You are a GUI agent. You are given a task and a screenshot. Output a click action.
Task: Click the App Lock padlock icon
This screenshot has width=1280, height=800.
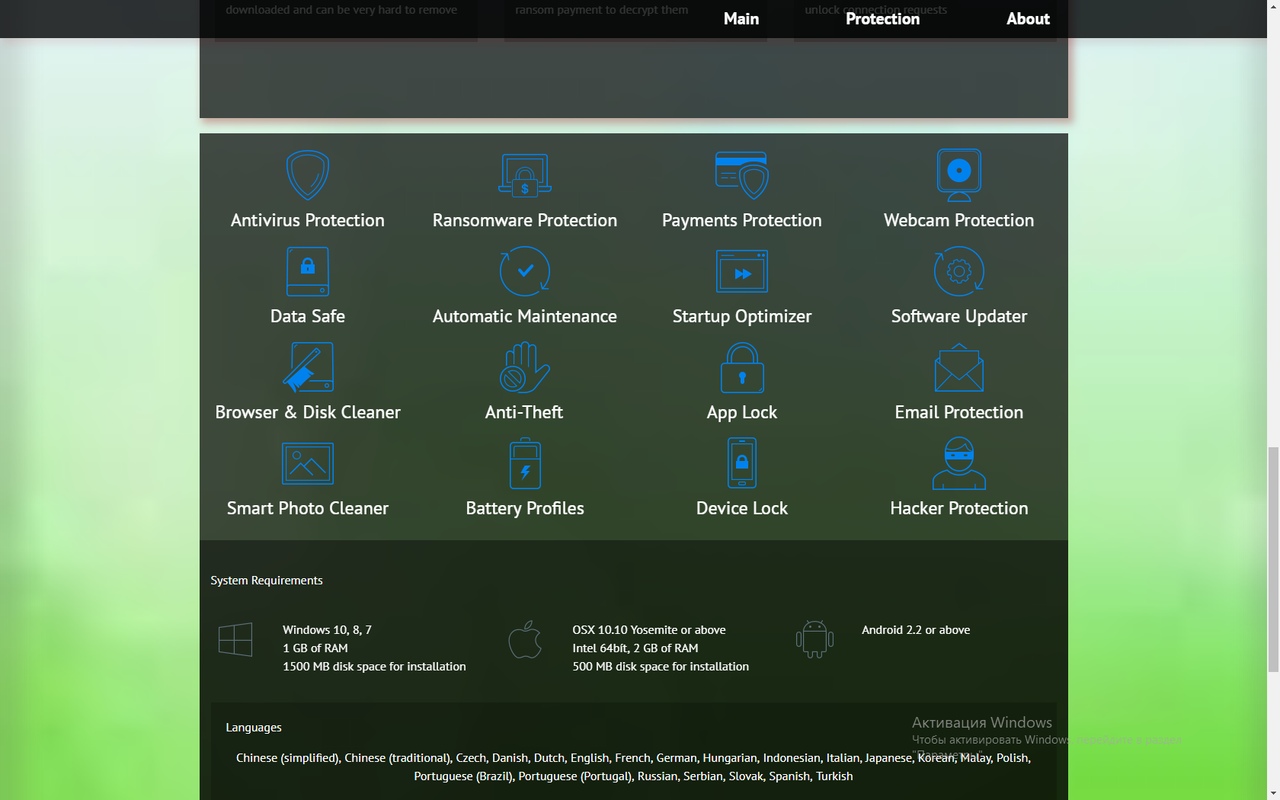click(741, 368)
